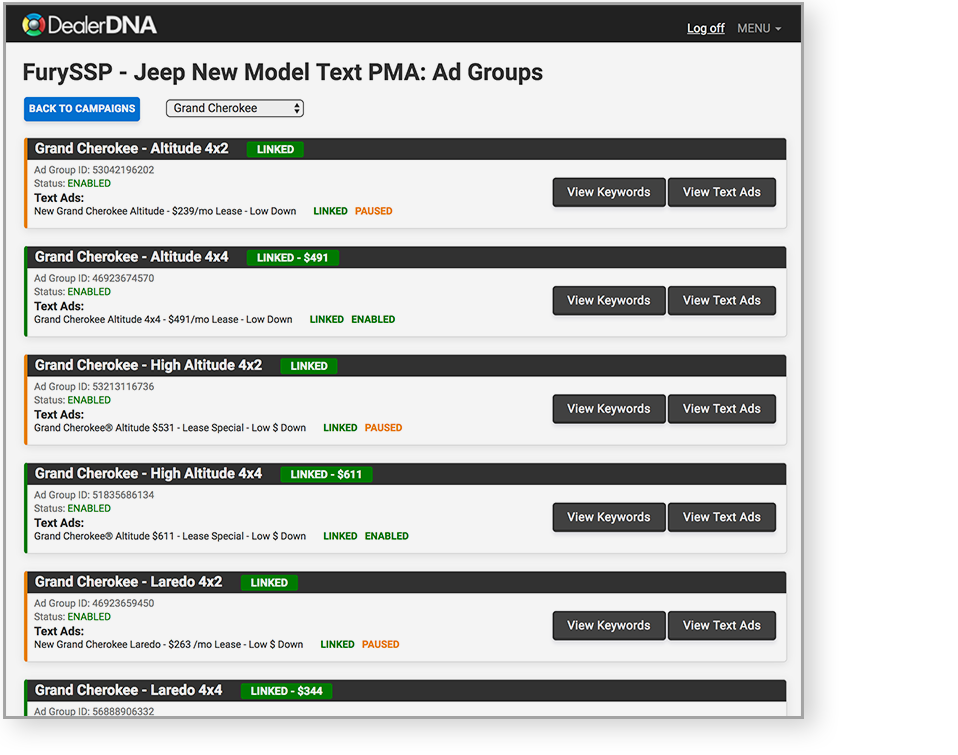This screenshot has width=958, height=755.
Task: View Text Ads for High Altitude 4x4
Action: (722, 517)
